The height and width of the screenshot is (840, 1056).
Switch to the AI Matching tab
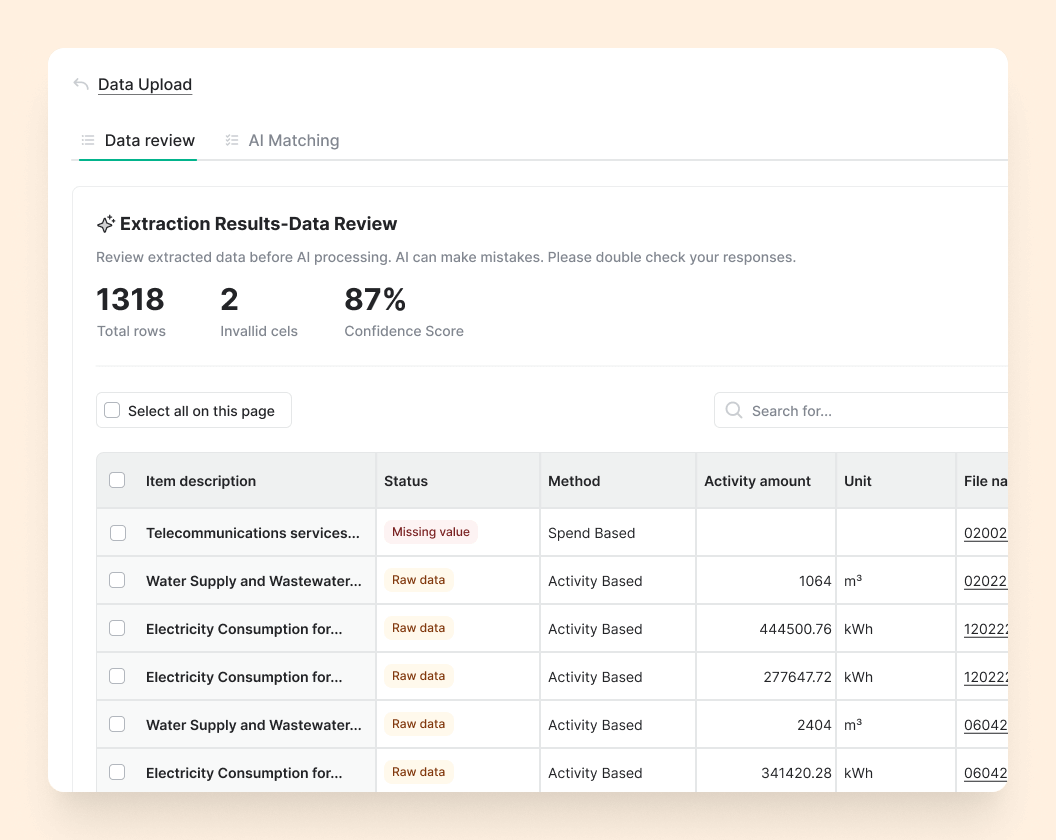(x=293, y=141)
